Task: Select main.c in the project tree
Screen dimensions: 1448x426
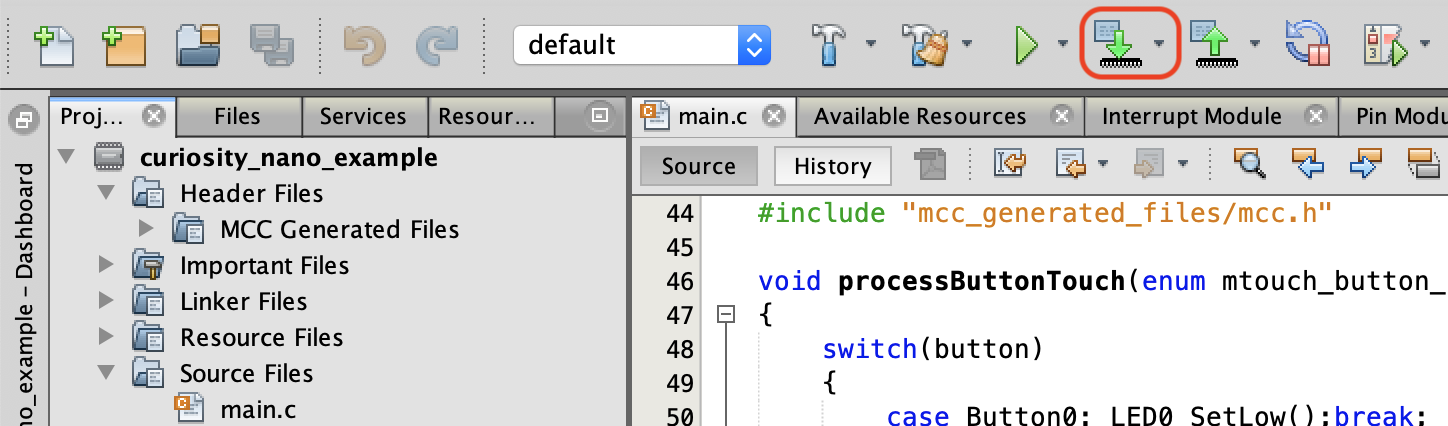Action: click(258, 408)
